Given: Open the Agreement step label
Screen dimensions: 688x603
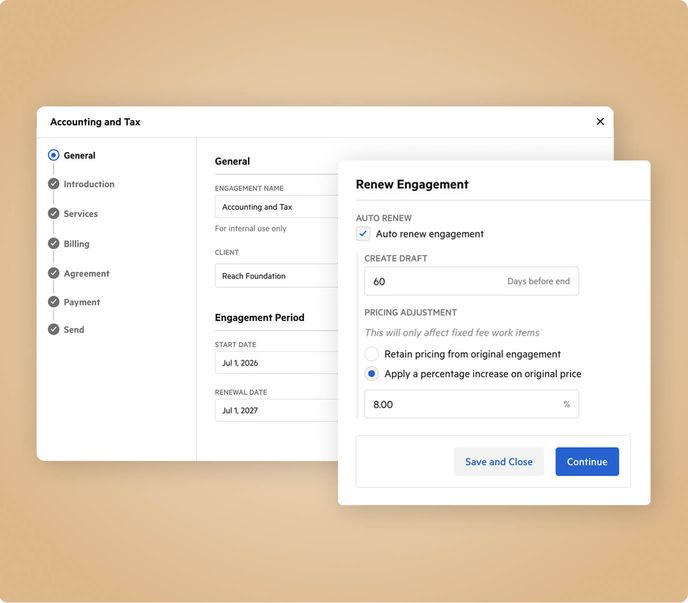Looking at the screenshot, I should 86,273.
